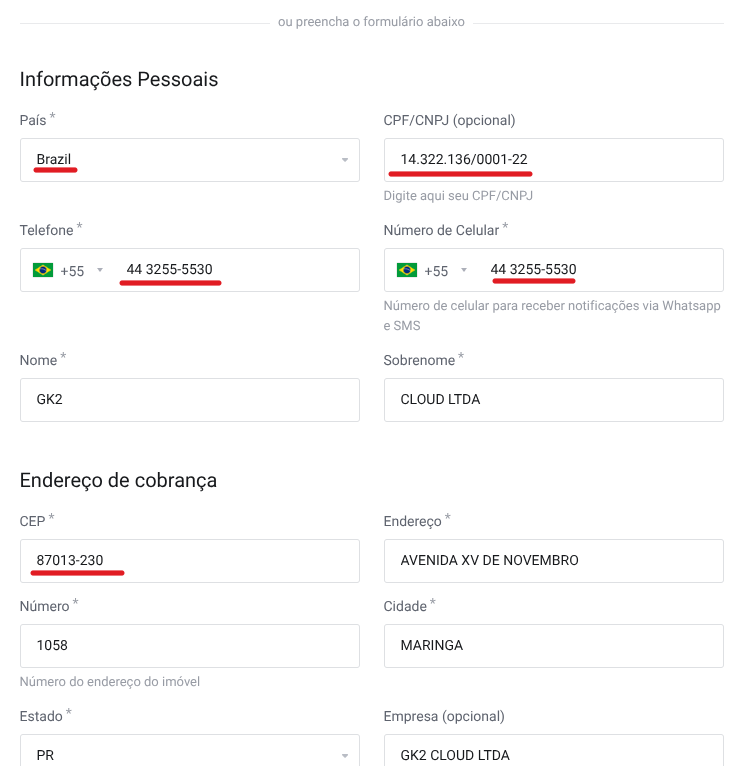
Task: Focus the Nome field containing GK2
Action: [x=189, y=400]
